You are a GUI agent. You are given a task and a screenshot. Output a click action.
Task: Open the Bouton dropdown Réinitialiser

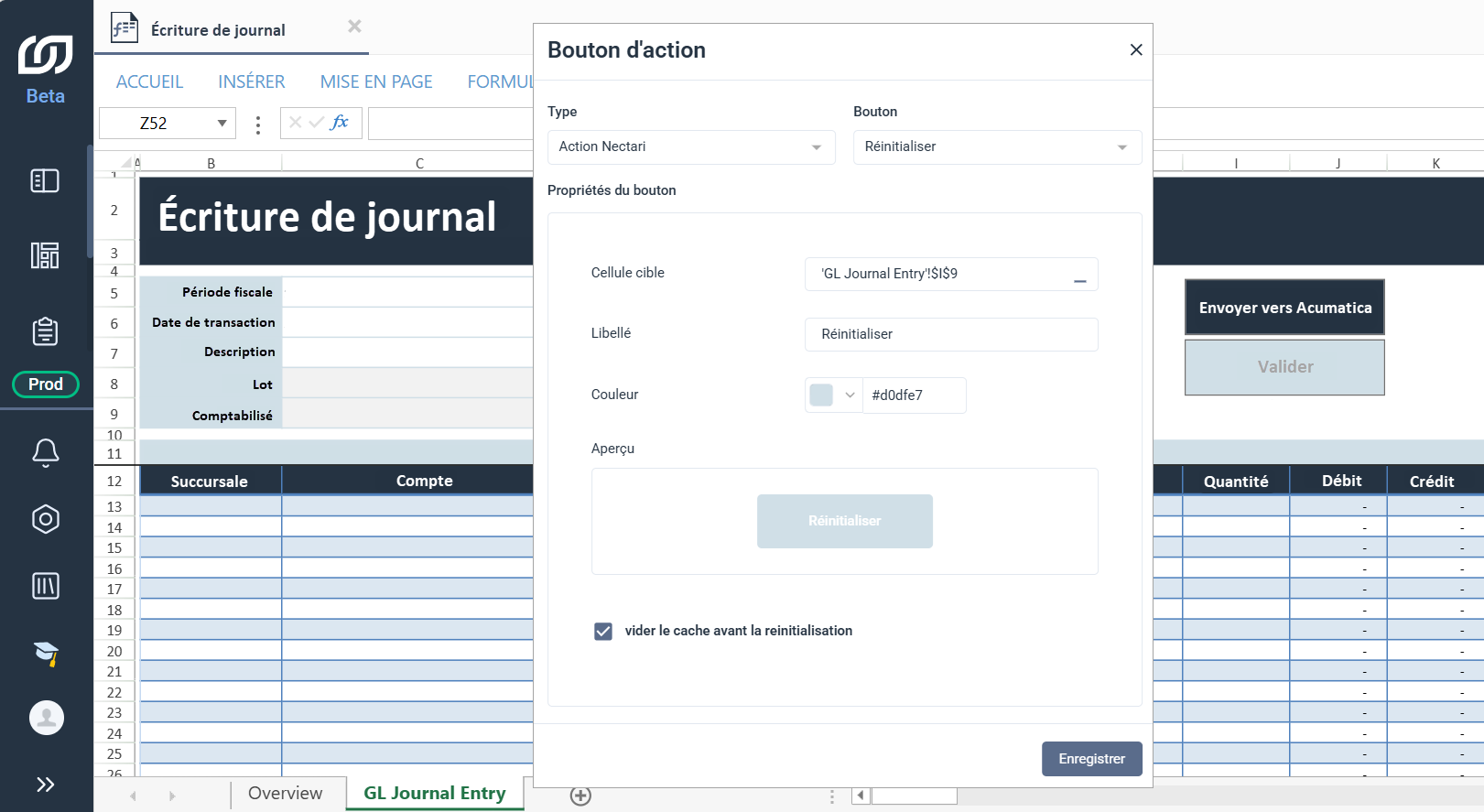pos(997,147)
